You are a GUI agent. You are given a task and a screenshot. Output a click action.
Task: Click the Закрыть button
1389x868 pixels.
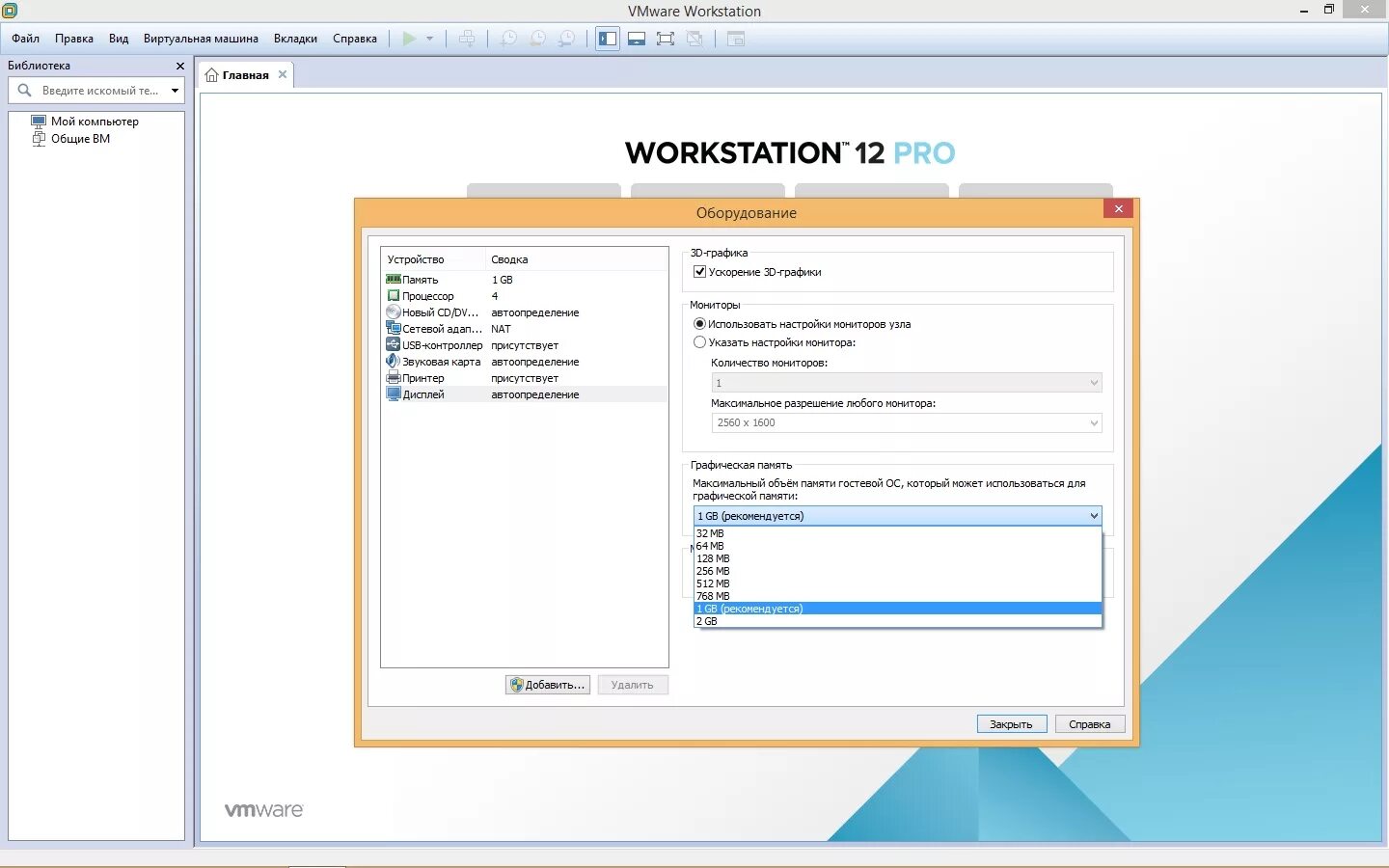pyautogui.click(x=1012, y=723)
